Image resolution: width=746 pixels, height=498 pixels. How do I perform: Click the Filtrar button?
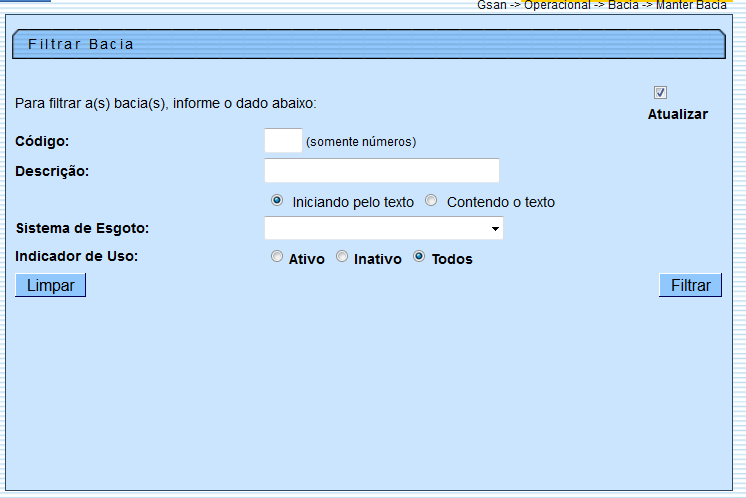tap(690, 286)
